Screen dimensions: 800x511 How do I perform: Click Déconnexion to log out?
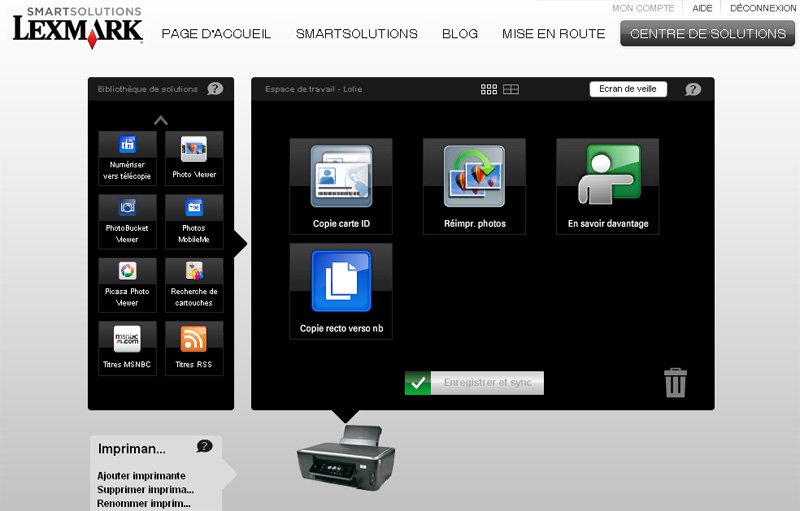(763, 8)
